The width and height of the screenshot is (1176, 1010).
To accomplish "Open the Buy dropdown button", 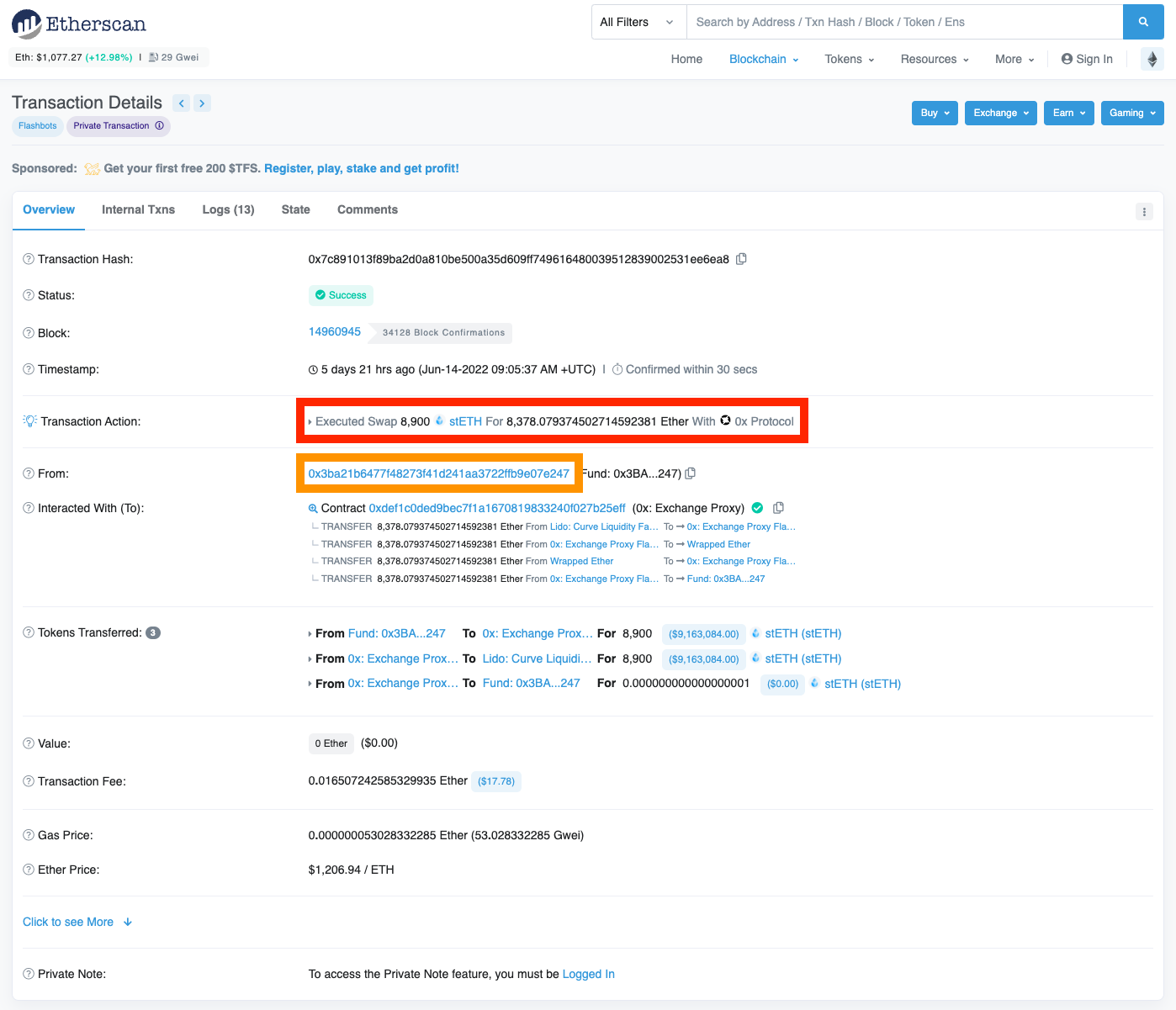I will coord(935,113).
